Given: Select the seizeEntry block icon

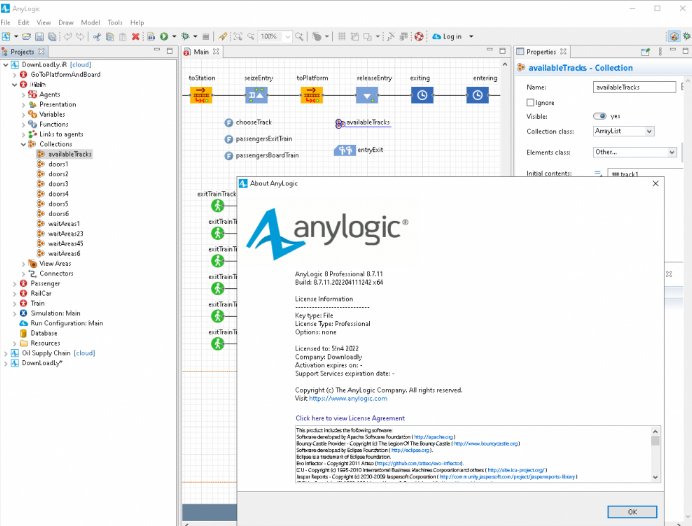Looking at the screenshot, I should (256, 95).
